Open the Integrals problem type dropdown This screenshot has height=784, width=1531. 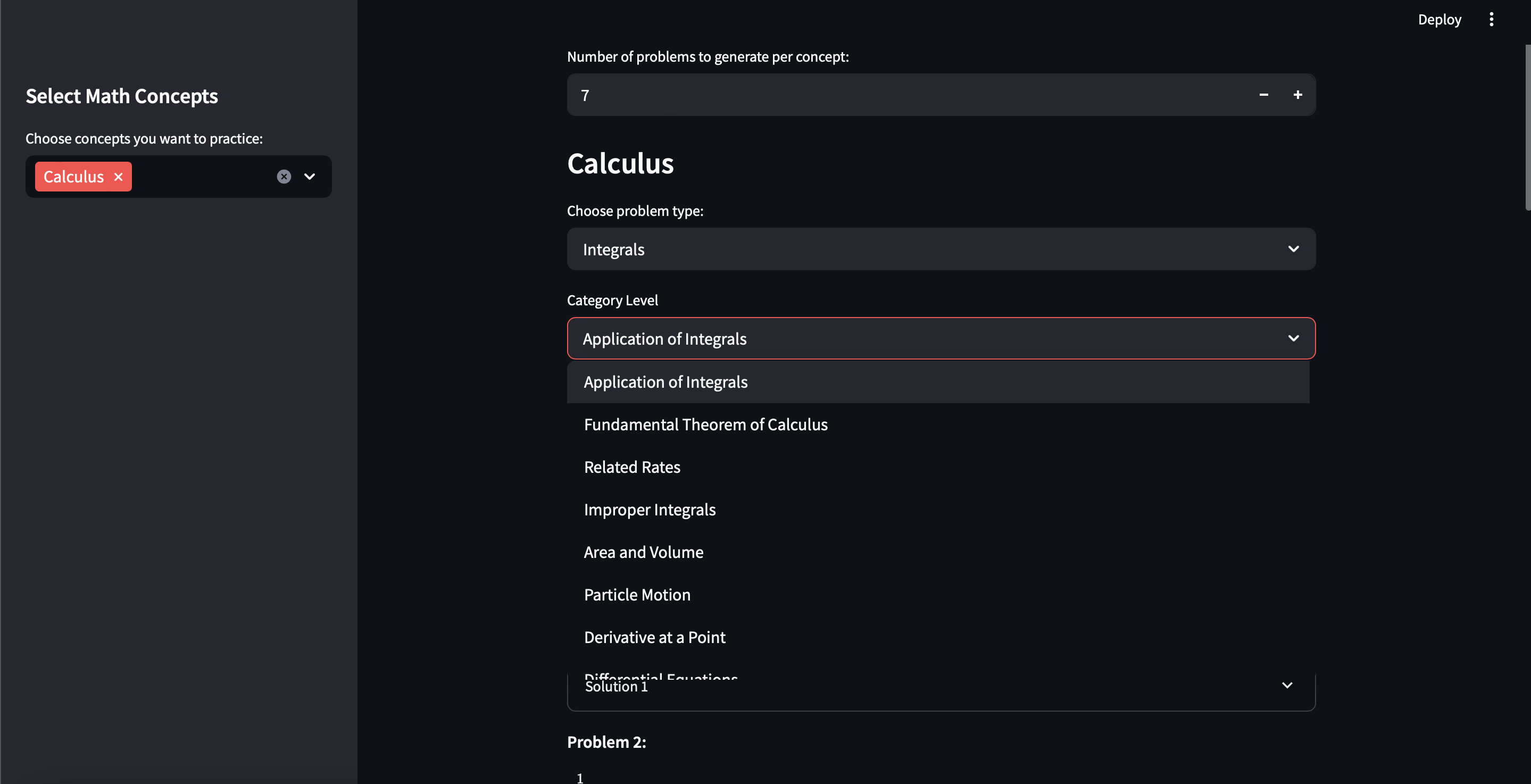point(941,249)
